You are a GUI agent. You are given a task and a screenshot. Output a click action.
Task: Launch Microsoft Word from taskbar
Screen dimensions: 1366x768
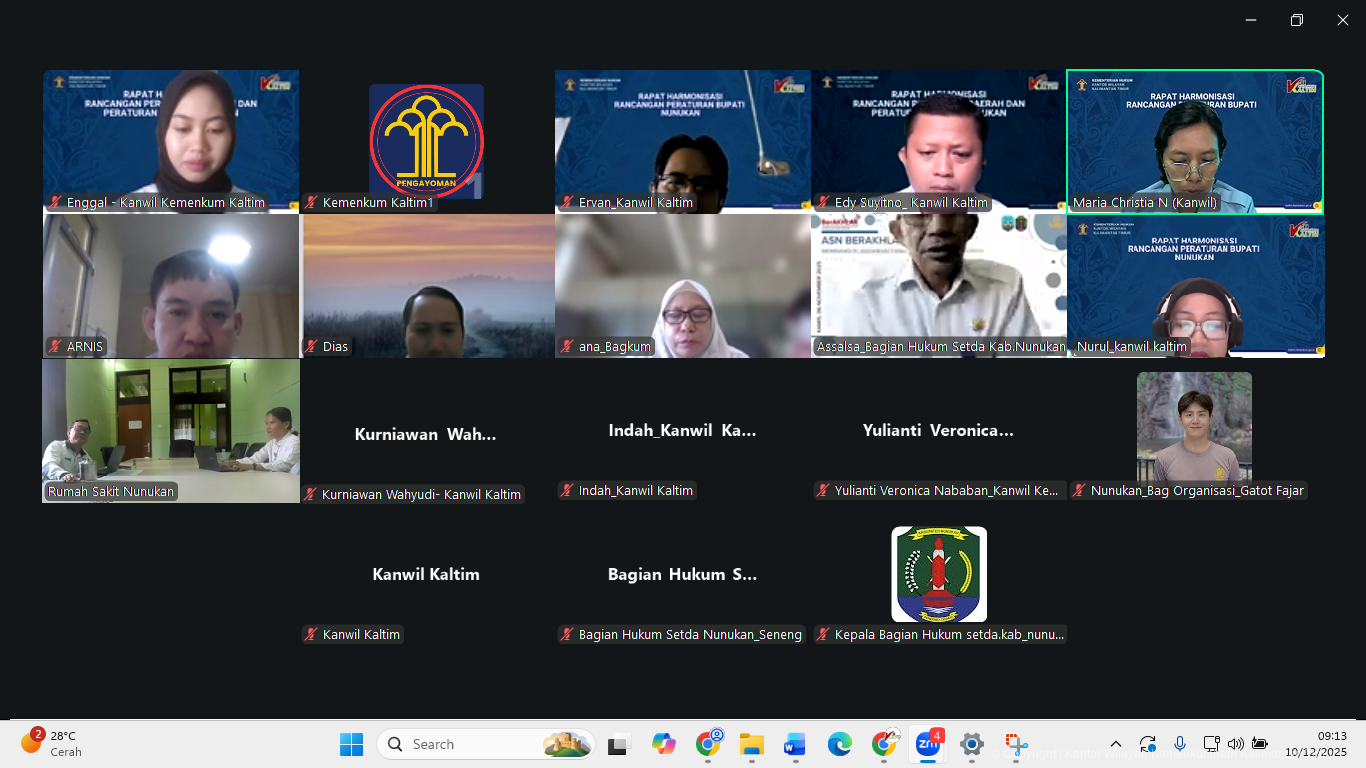[x=795, y=744]
